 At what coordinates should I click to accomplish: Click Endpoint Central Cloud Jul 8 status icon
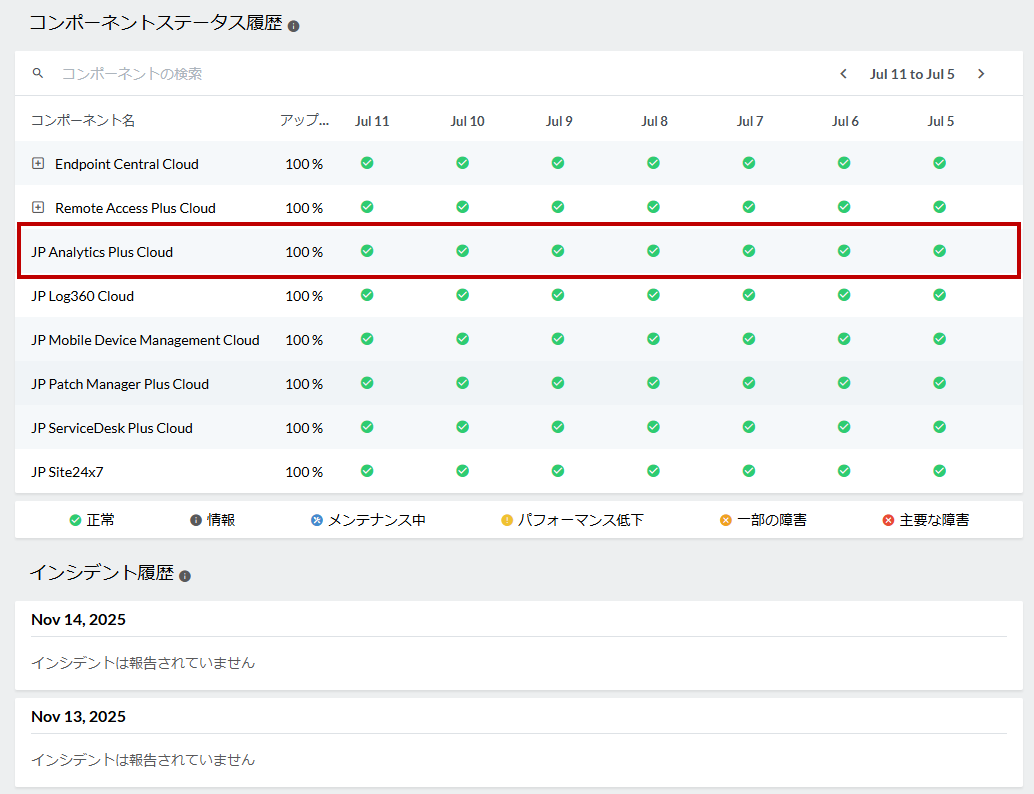pyautogui.click(x=654, y=163)
